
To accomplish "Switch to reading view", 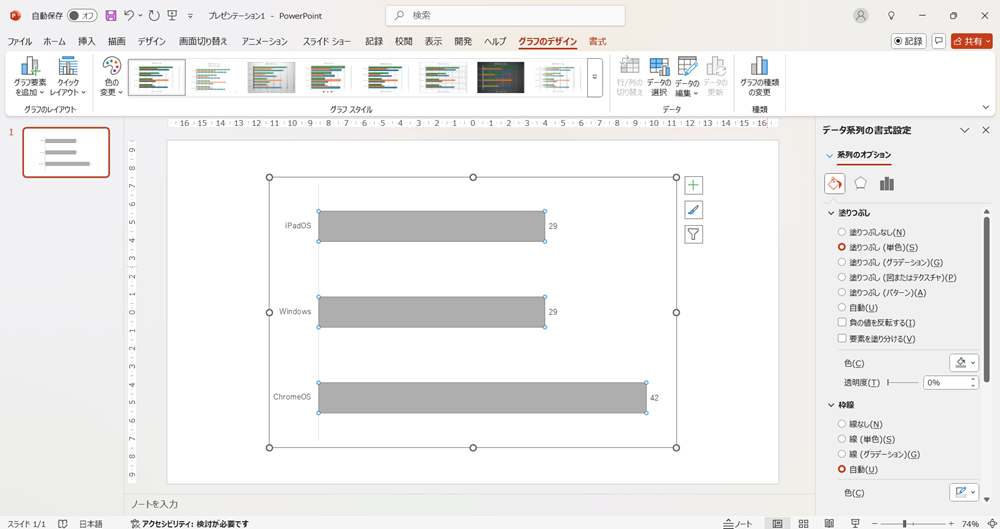I will (x=829, y=524).
